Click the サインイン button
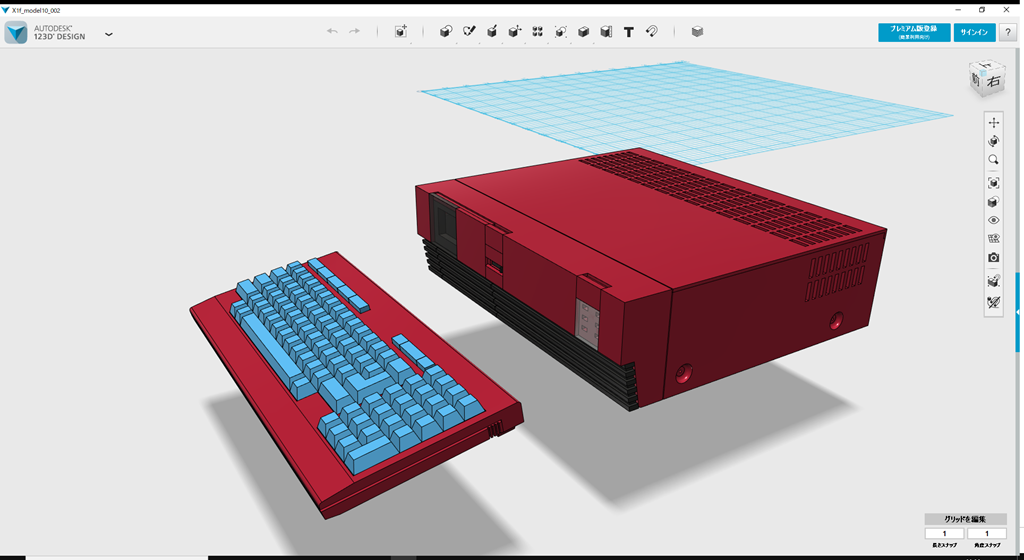Screen dimensions: 1024x560 click(974, 32)
